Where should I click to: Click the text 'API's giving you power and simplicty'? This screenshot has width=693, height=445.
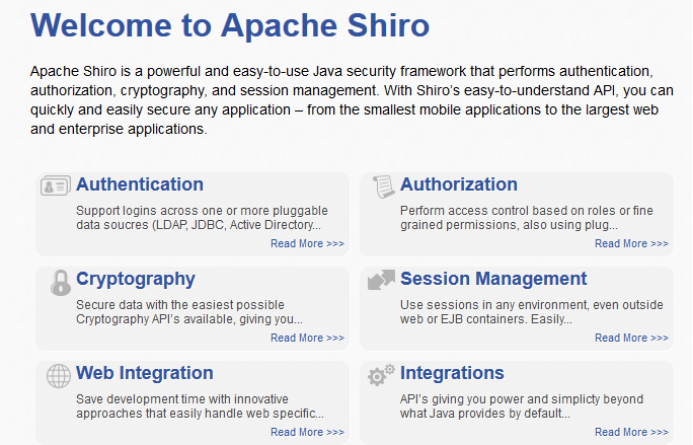(x=499, y=399)
